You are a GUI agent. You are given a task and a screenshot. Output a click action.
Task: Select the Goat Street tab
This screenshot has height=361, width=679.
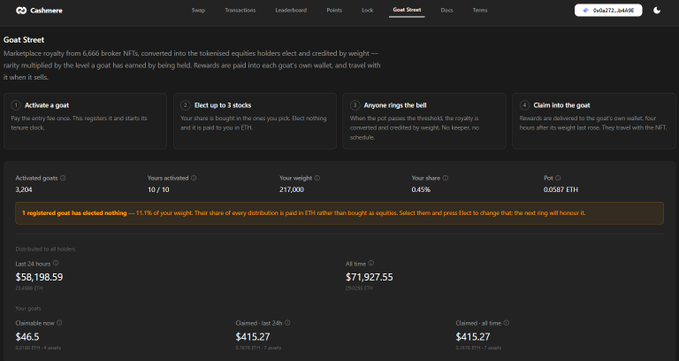click(x=407, y=10)
